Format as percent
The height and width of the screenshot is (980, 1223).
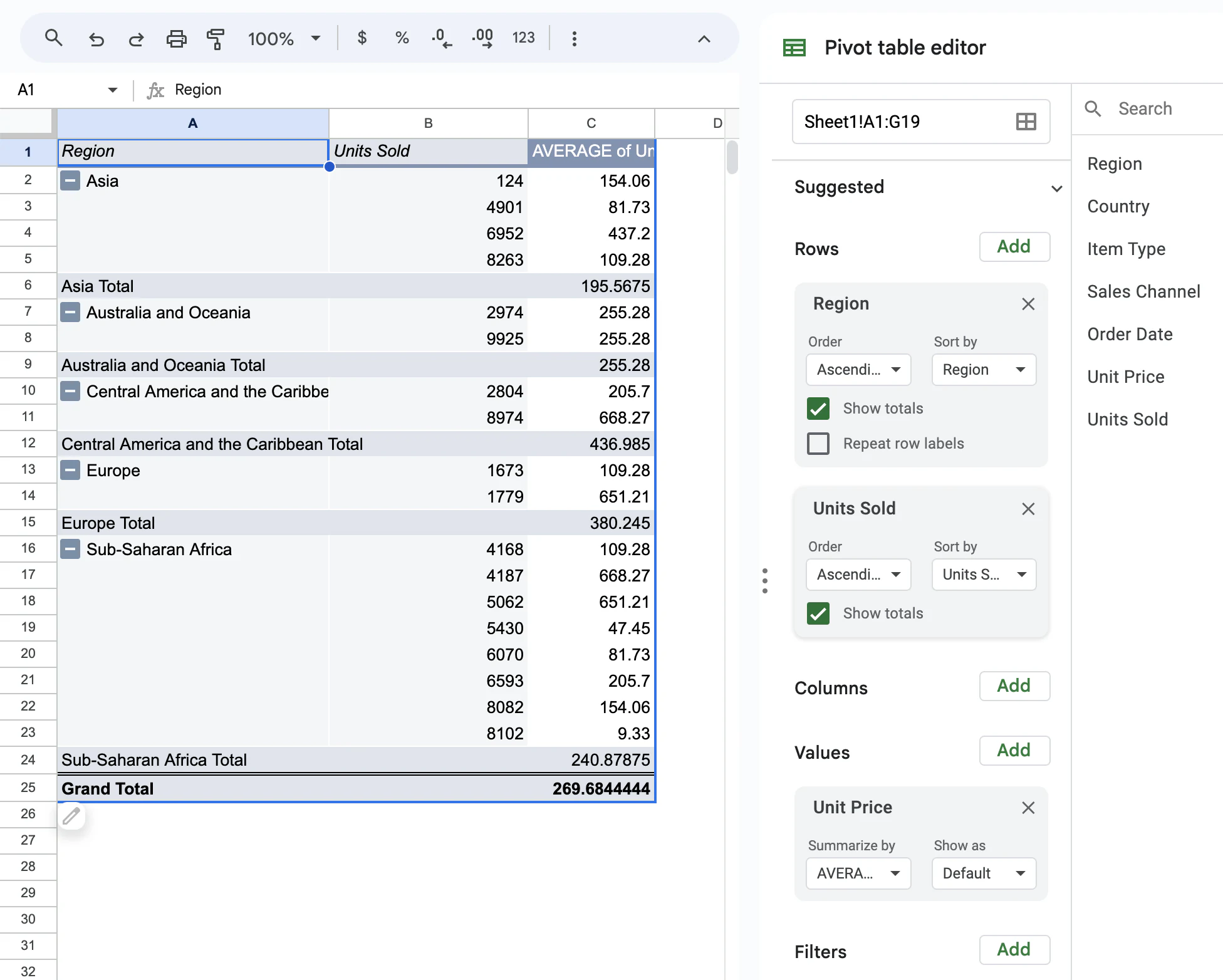(402, 38)
